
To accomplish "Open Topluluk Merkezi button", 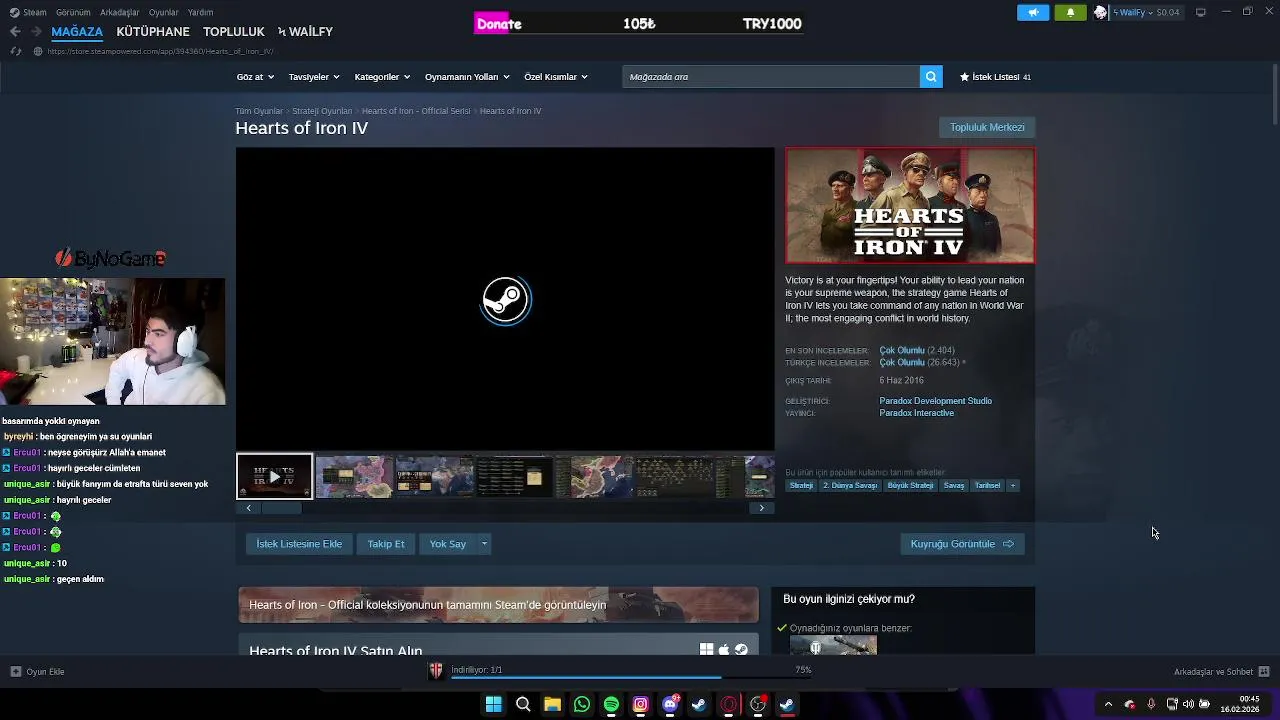I will tap(987, 127).
